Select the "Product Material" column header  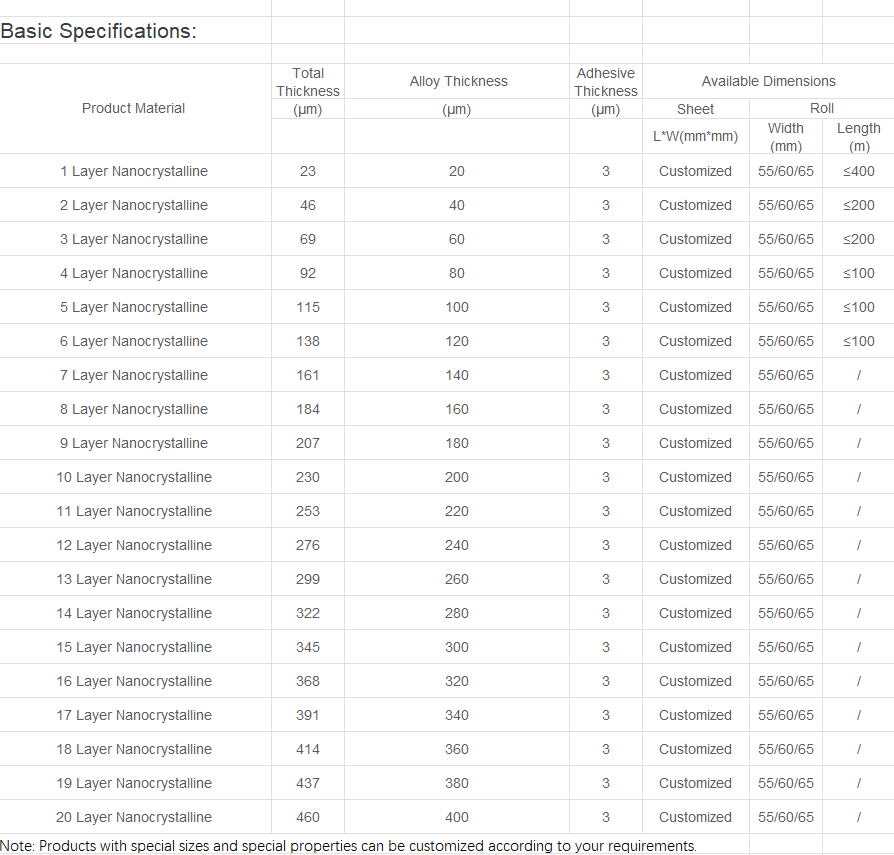(133, 108)
